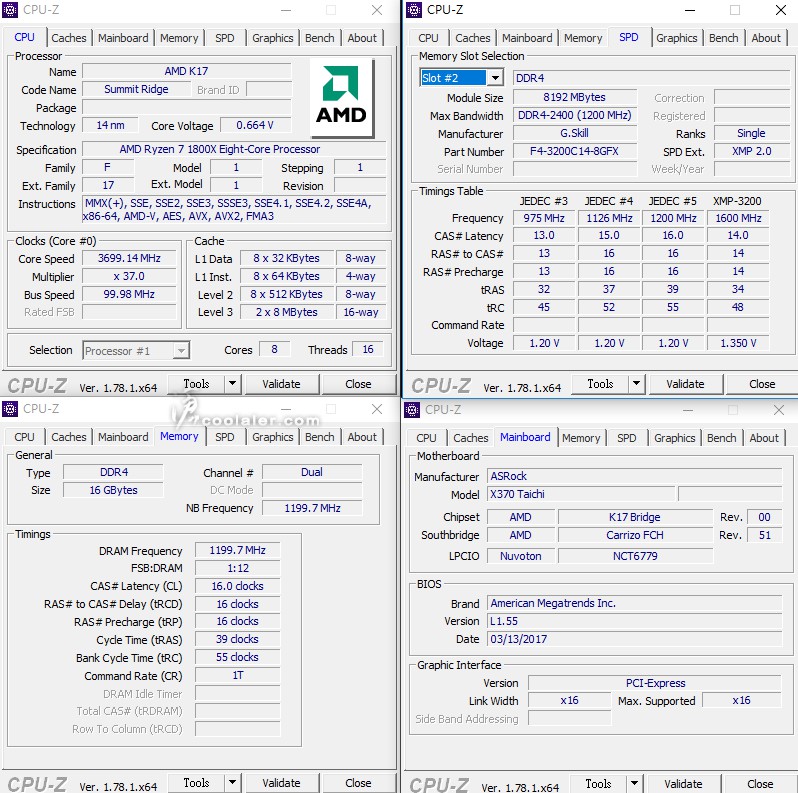
Task: Click the Command Rate 1T value
Action: 238,675
